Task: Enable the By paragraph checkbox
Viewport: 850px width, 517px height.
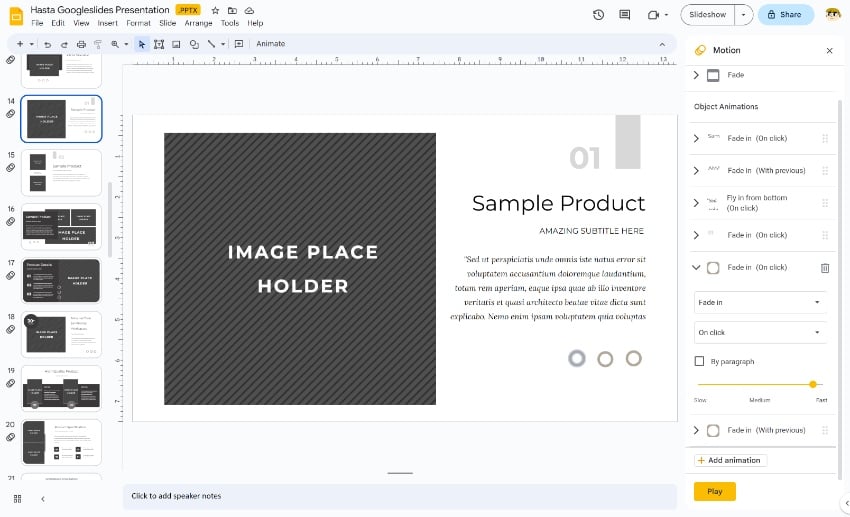Action: coord(700,361)
